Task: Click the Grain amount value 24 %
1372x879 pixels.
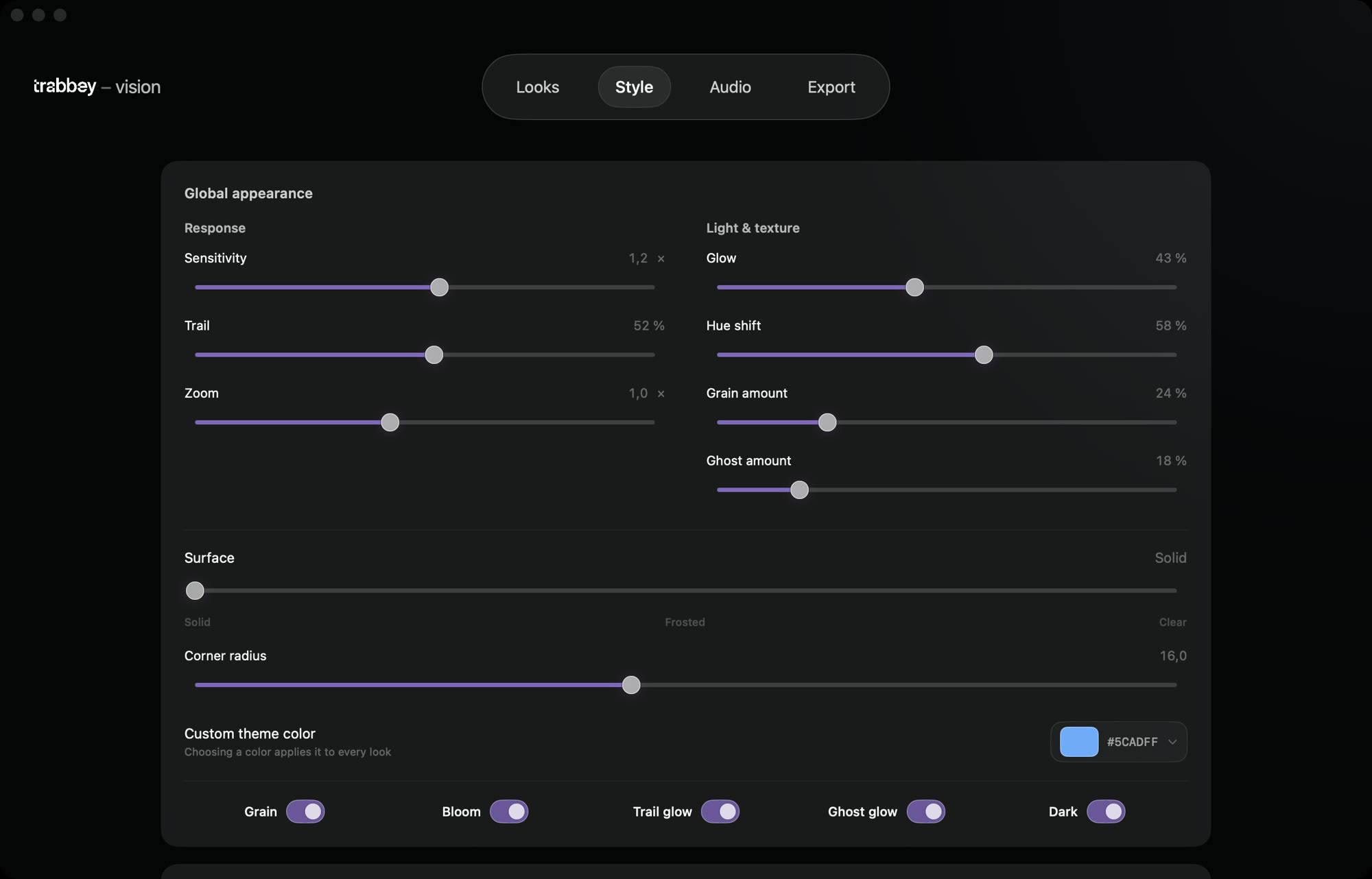Action: (x=1170, y=394)
